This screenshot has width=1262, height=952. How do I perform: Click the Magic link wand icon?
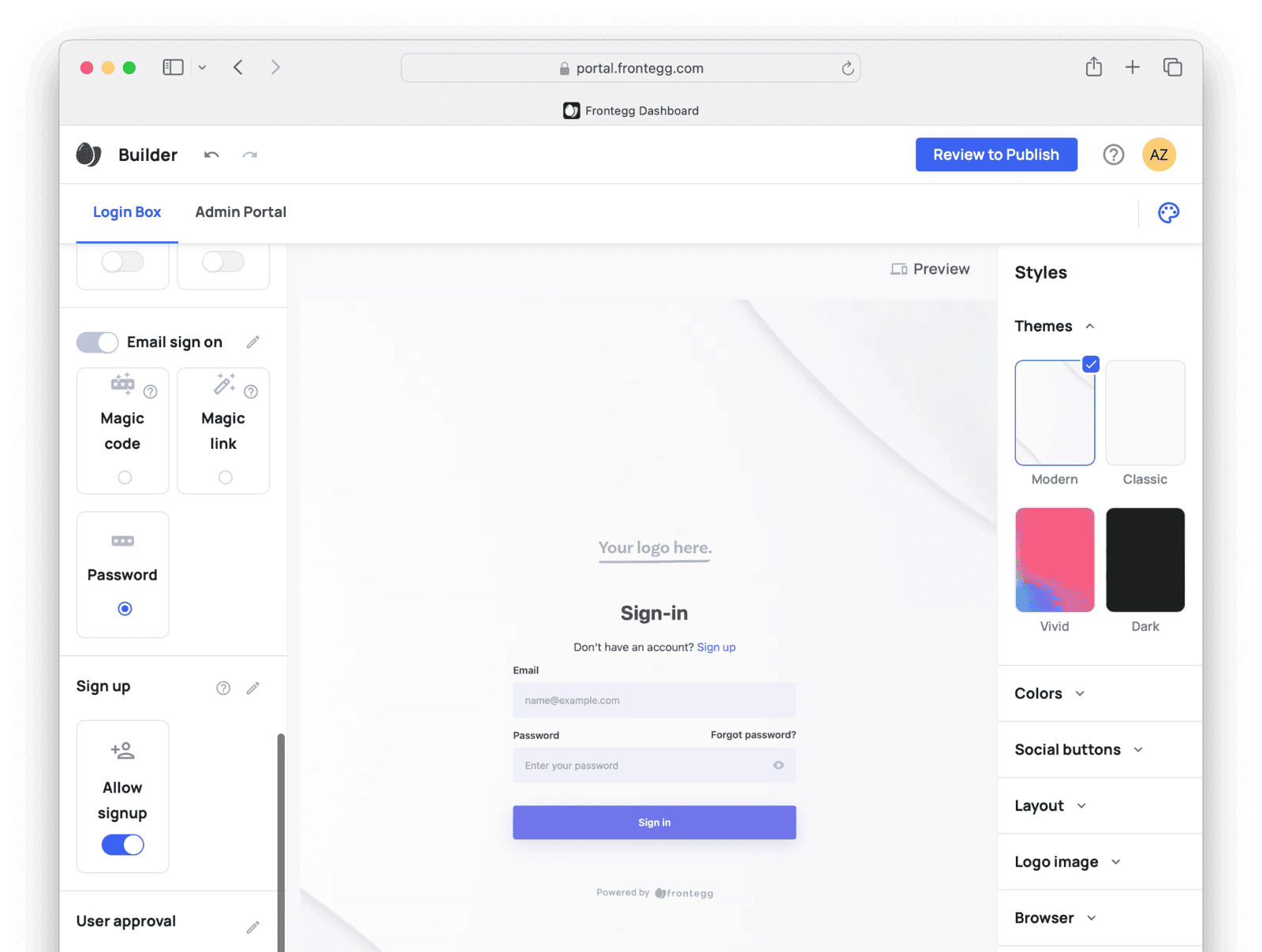pos(224,383)
